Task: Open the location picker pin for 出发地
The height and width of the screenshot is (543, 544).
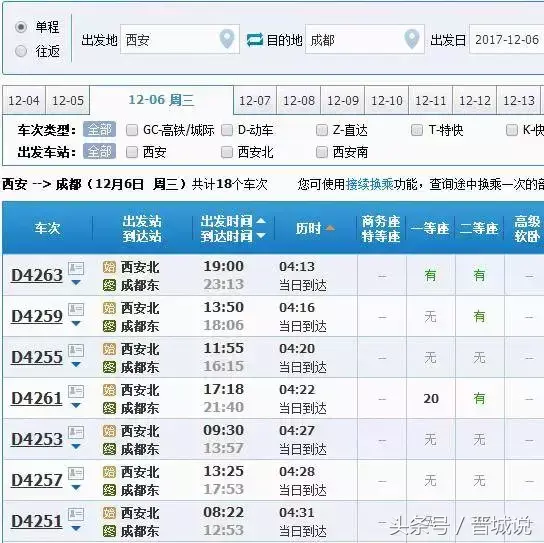Action: [x=227, y=39]
